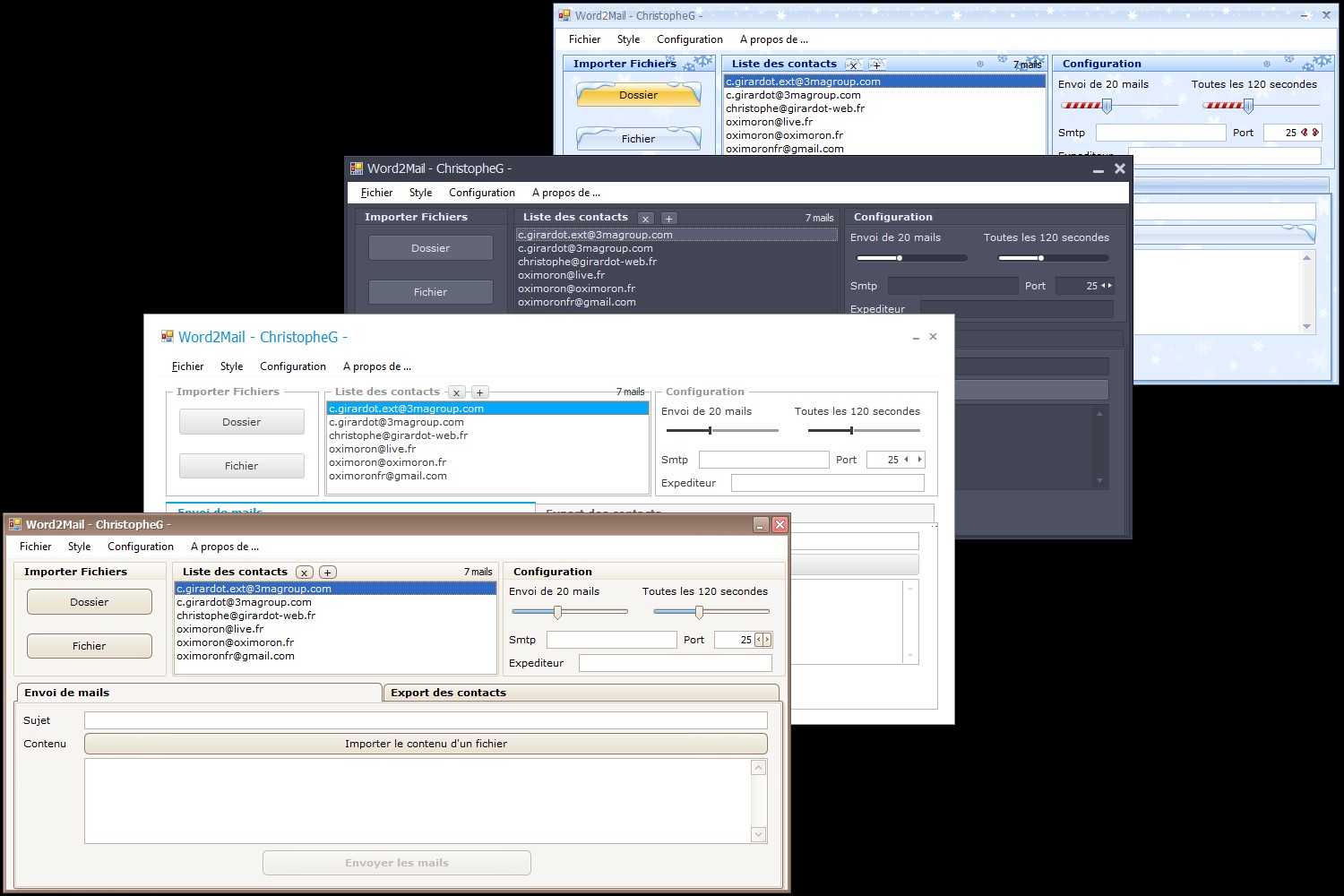This screenshot has width=1344, height=896.
Task: Click golden Dossier button in snowy window
Action: [x=639, y=95]
